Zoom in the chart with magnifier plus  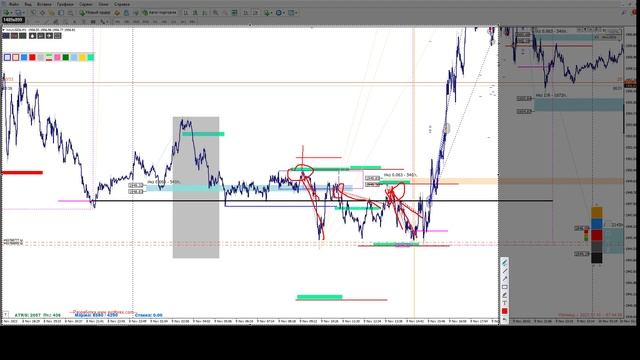(x=215, y=13)
